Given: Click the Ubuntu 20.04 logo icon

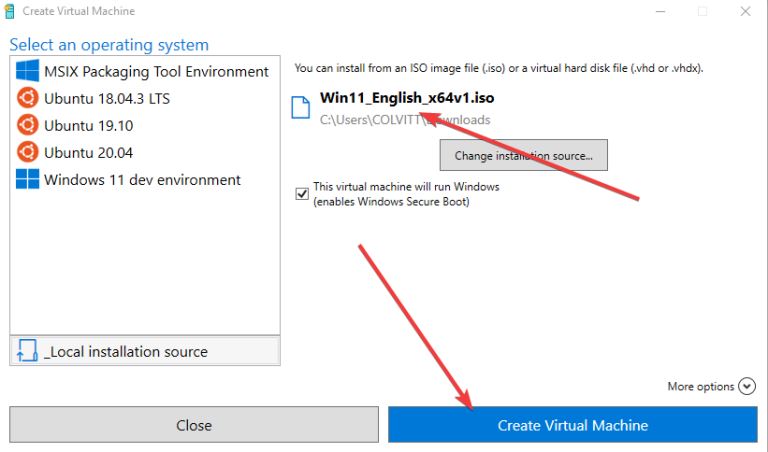Looking at the screenshot, I should click(27, 152).
